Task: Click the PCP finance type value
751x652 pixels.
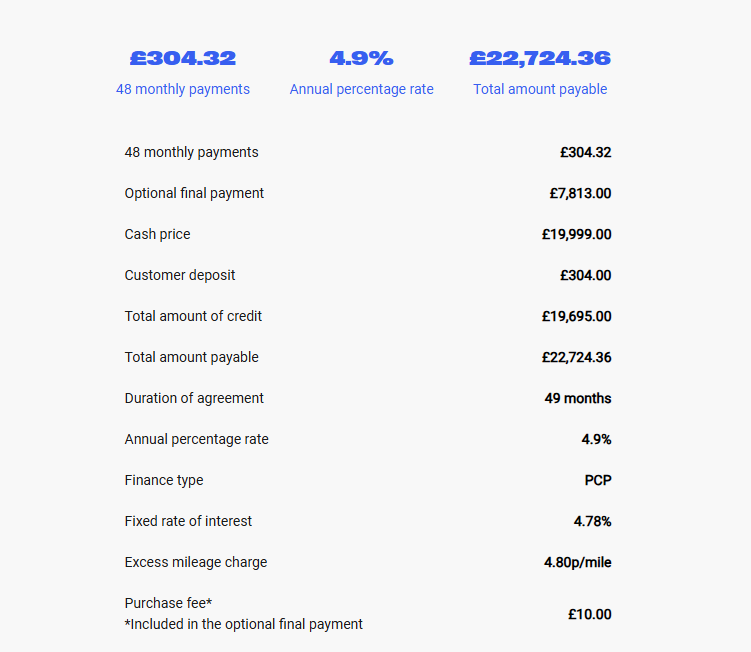Action: click(598, 480)
